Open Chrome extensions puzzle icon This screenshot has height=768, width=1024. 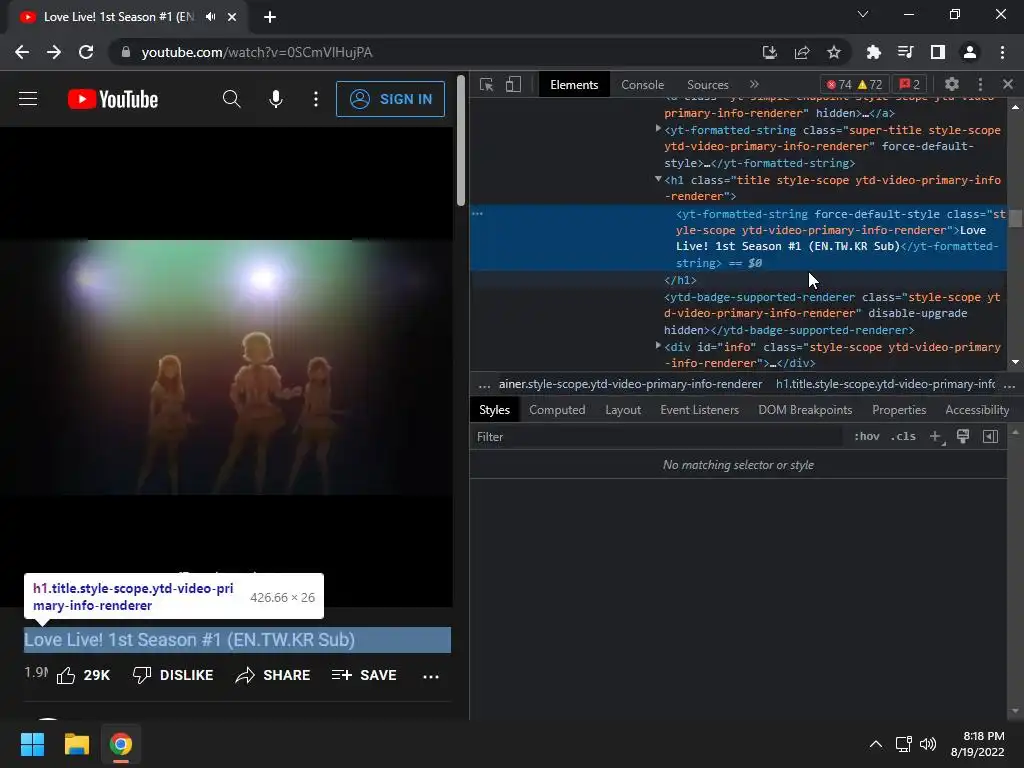tap(873, 52)
